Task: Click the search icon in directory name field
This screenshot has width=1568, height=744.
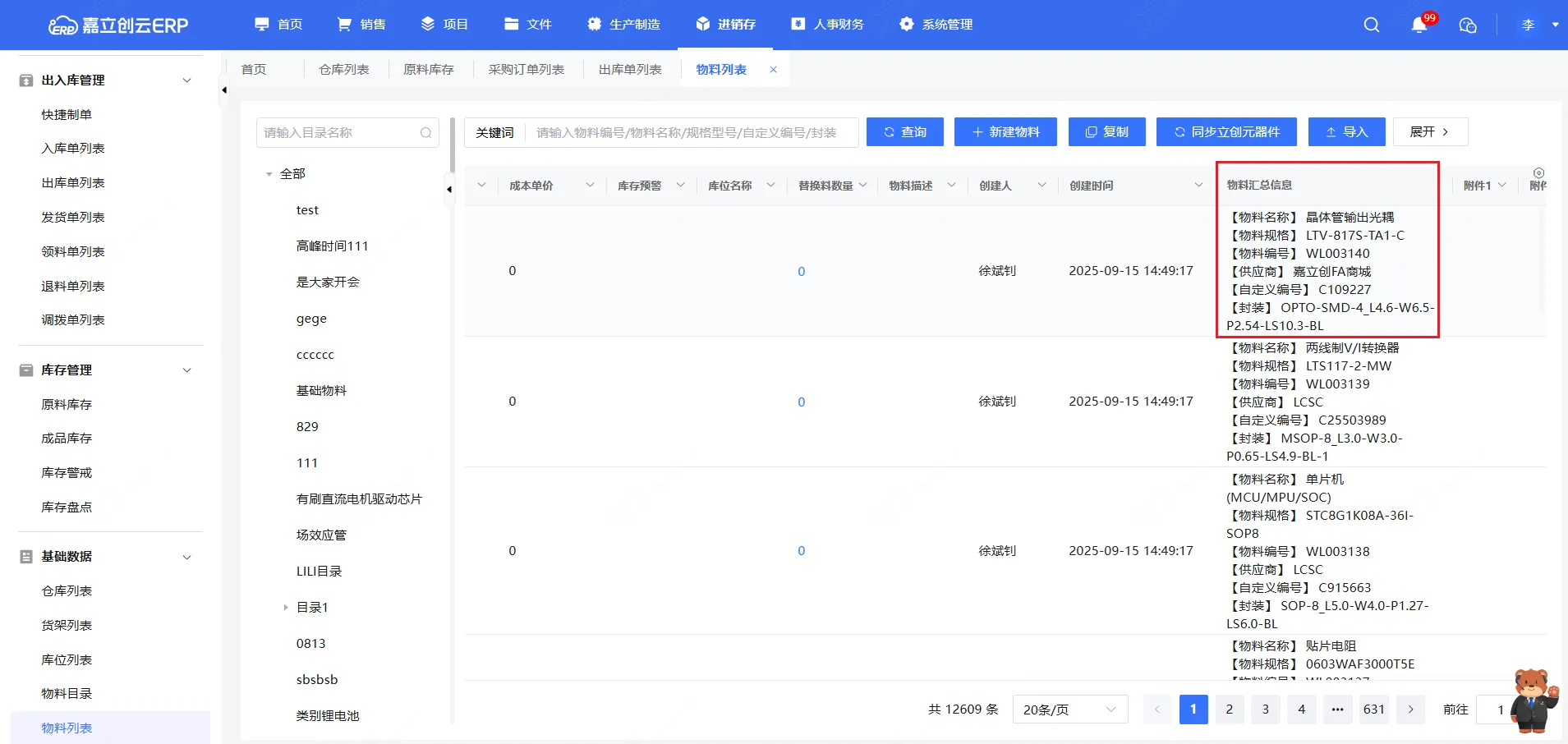Action: (425, 133)
